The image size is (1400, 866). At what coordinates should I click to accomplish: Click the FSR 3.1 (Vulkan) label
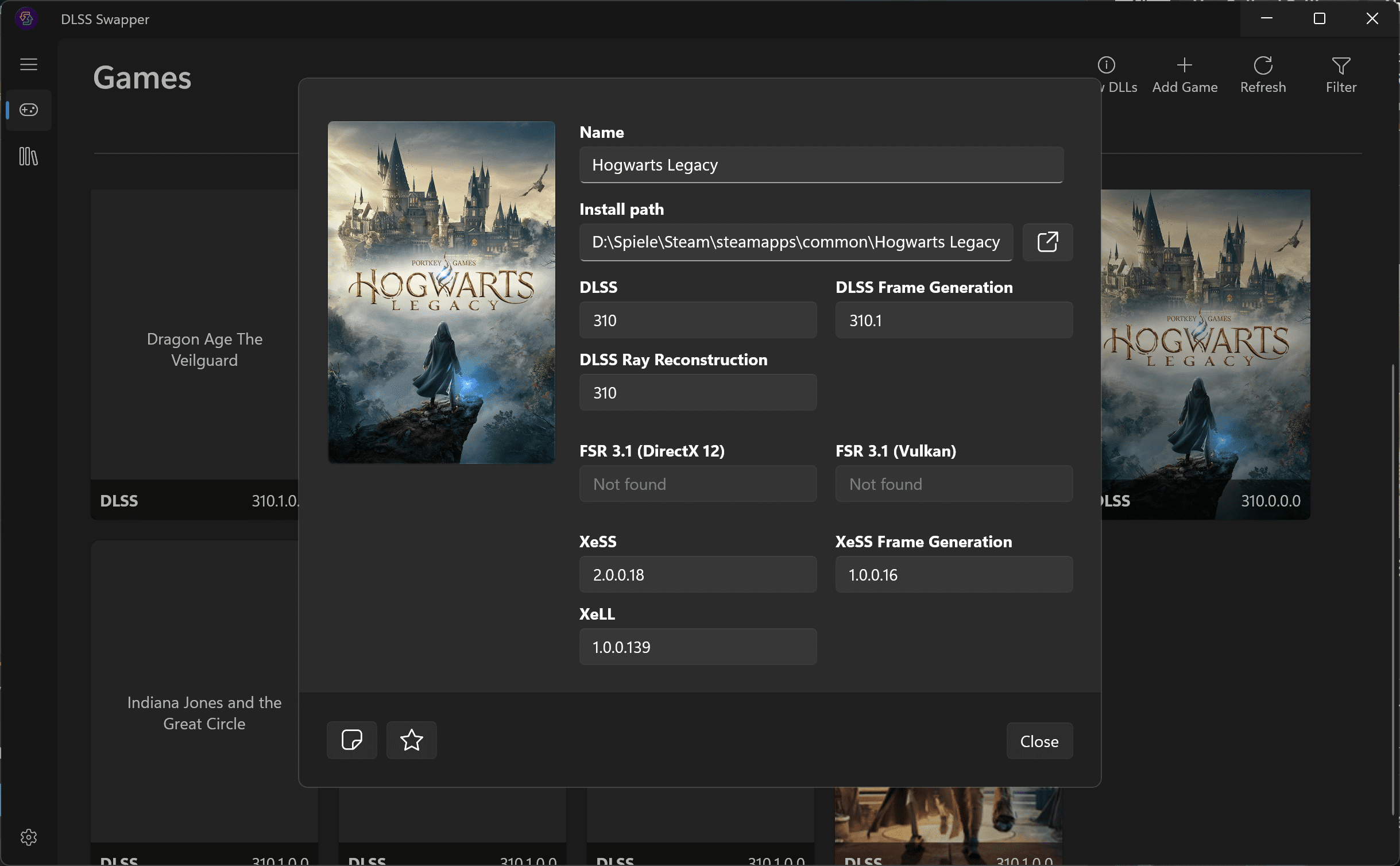coord(896,451)
